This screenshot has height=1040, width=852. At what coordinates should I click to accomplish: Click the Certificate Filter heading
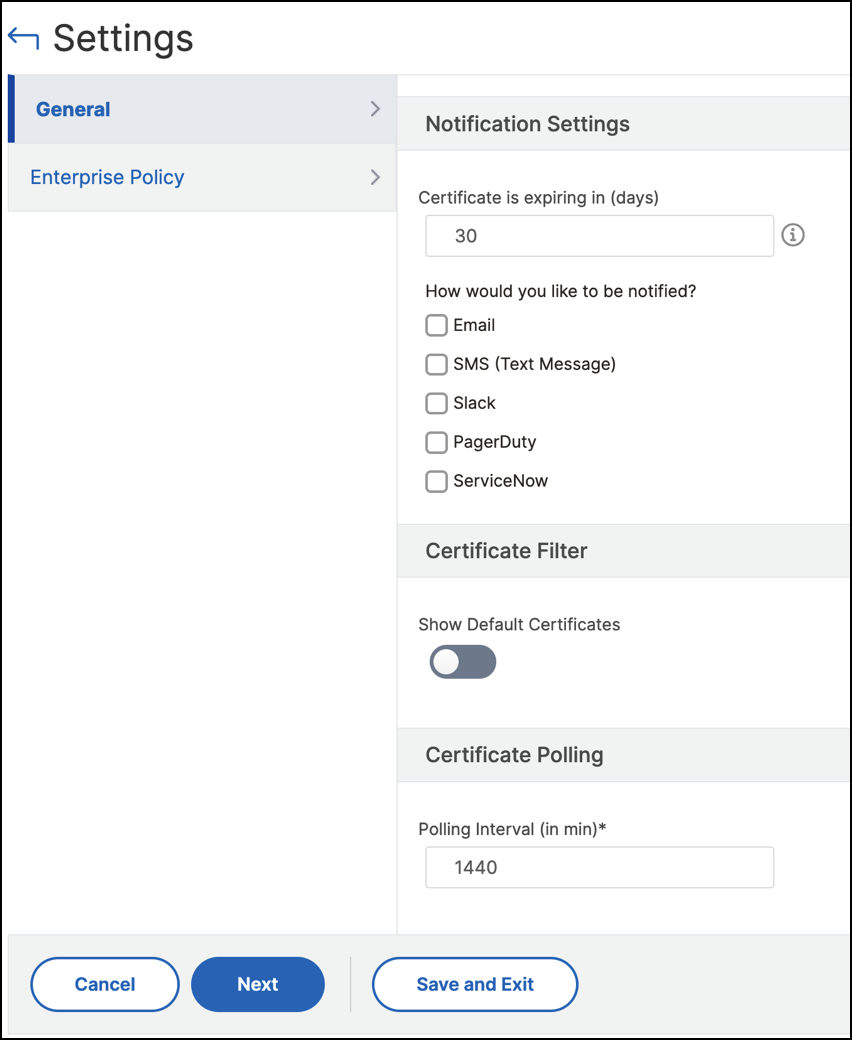tap(507, 551)
